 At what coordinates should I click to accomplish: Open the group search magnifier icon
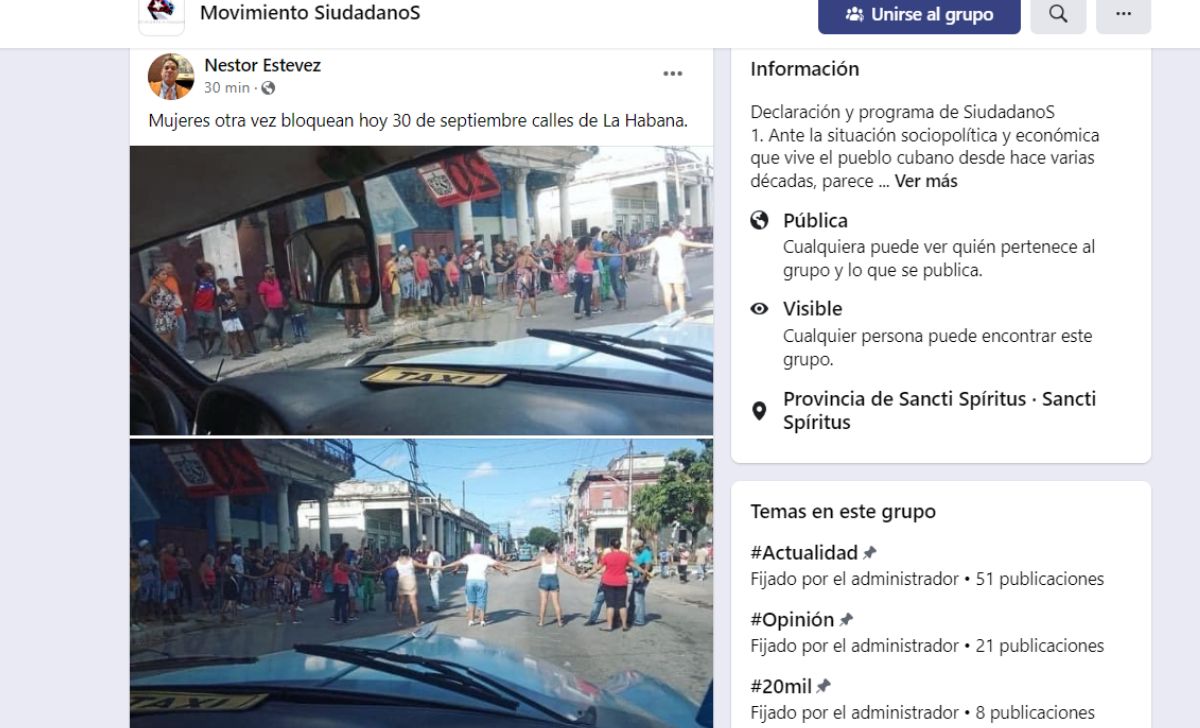tap(1058, 14)
